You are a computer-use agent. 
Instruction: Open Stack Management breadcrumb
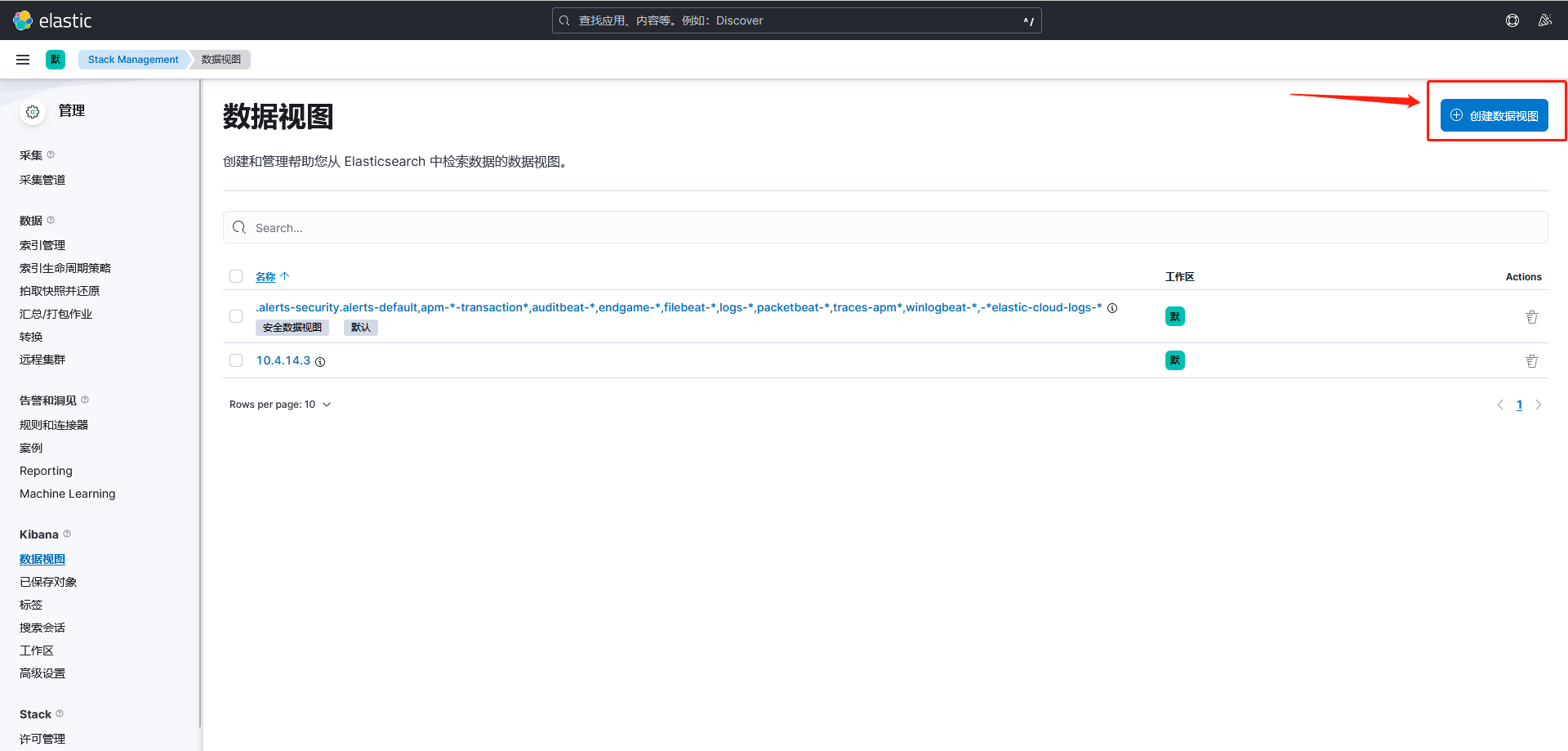coord(133,60)
